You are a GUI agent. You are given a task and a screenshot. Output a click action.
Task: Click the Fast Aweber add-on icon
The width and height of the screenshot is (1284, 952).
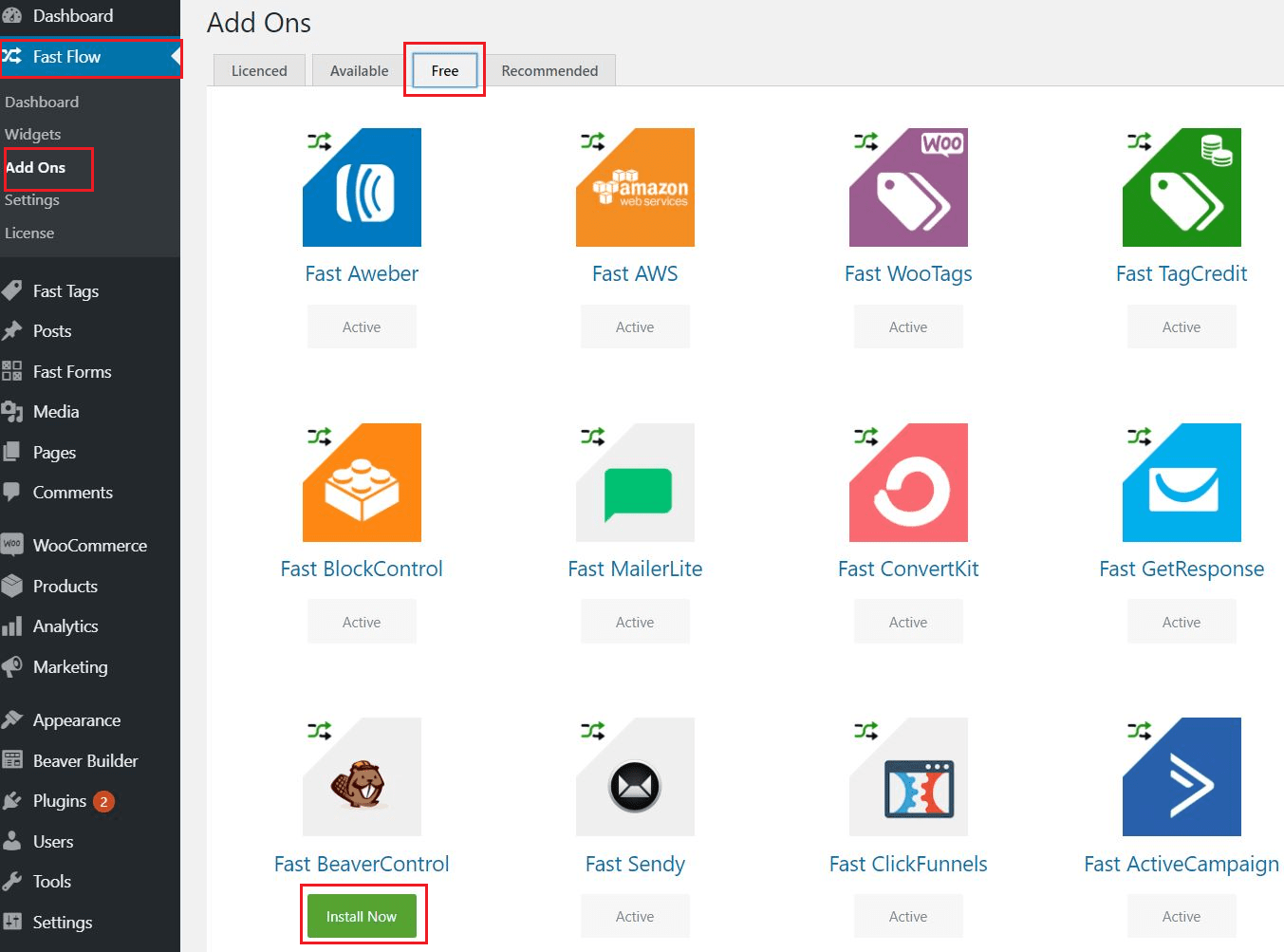point(362,187)
